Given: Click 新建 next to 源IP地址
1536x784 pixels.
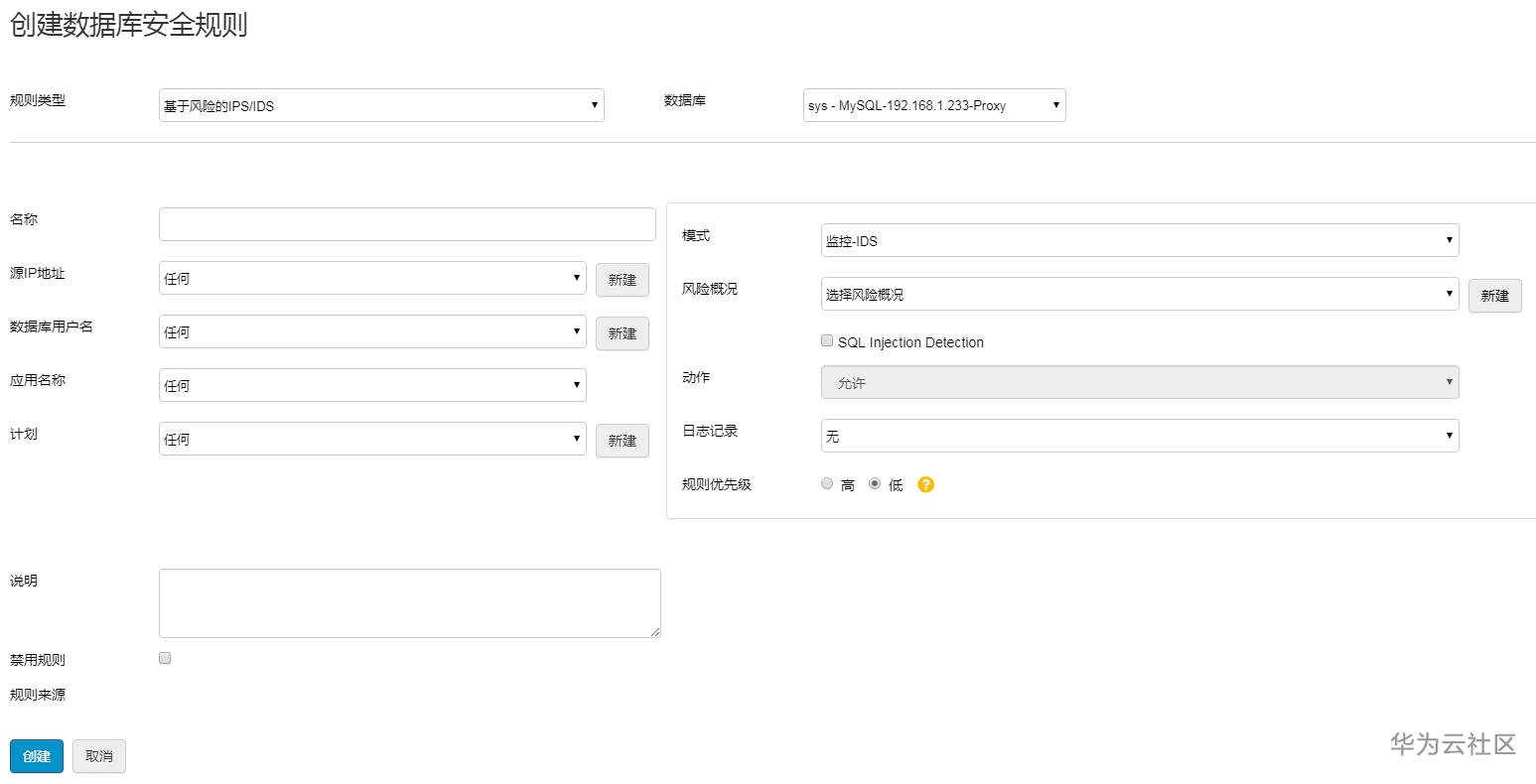Looking at the screenshot, I should pos(623,280).
